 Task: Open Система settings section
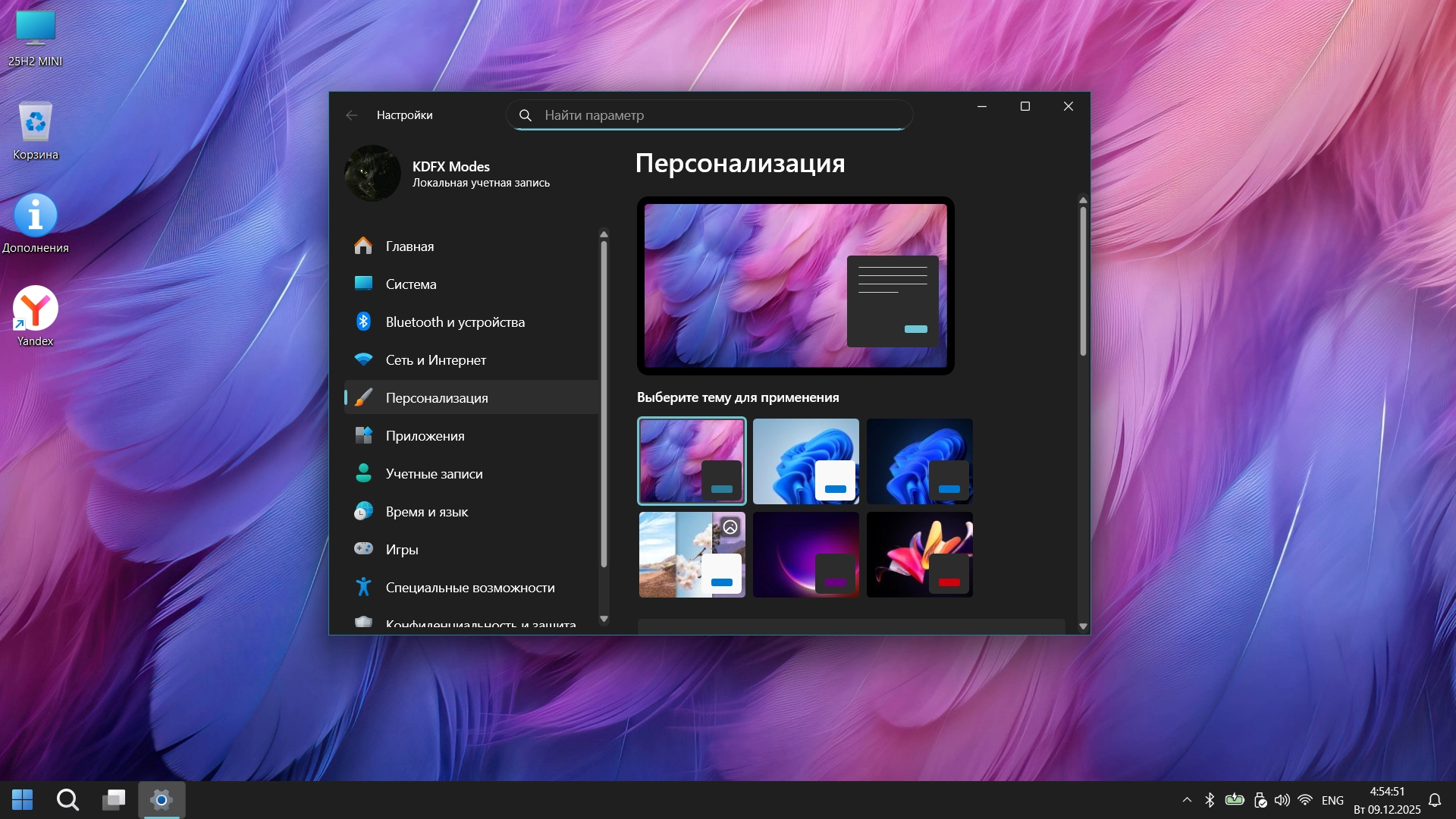[x=410, y=284]
